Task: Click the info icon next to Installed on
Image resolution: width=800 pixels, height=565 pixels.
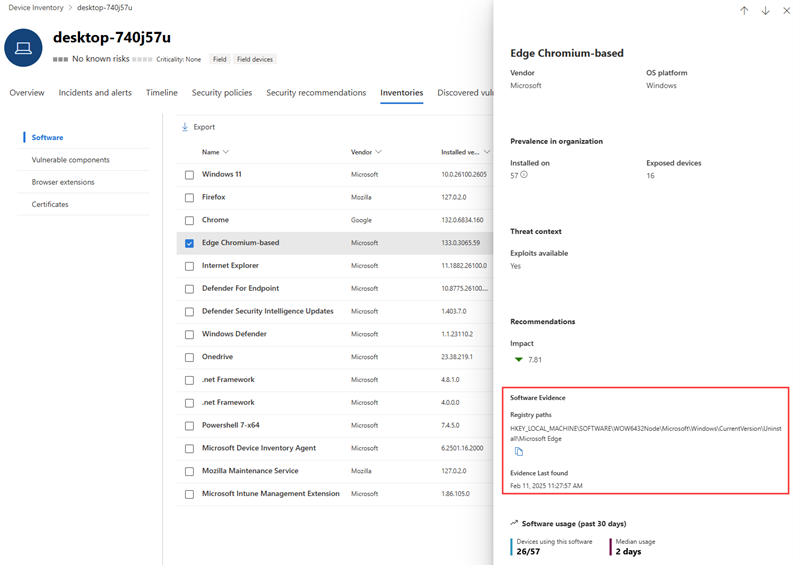Action: pos(525,175)
